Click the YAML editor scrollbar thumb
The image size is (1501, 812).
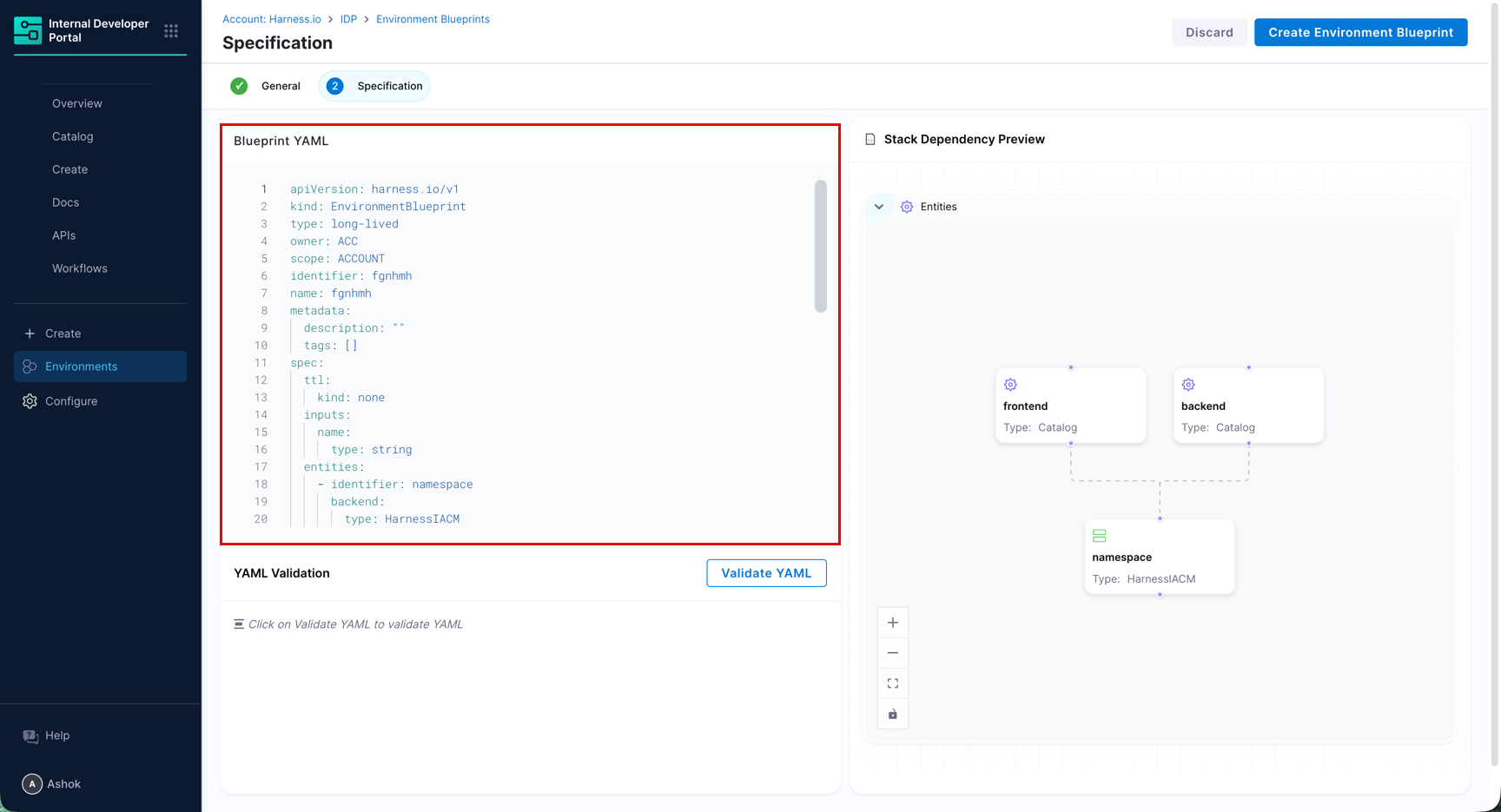tap(820, 246)
